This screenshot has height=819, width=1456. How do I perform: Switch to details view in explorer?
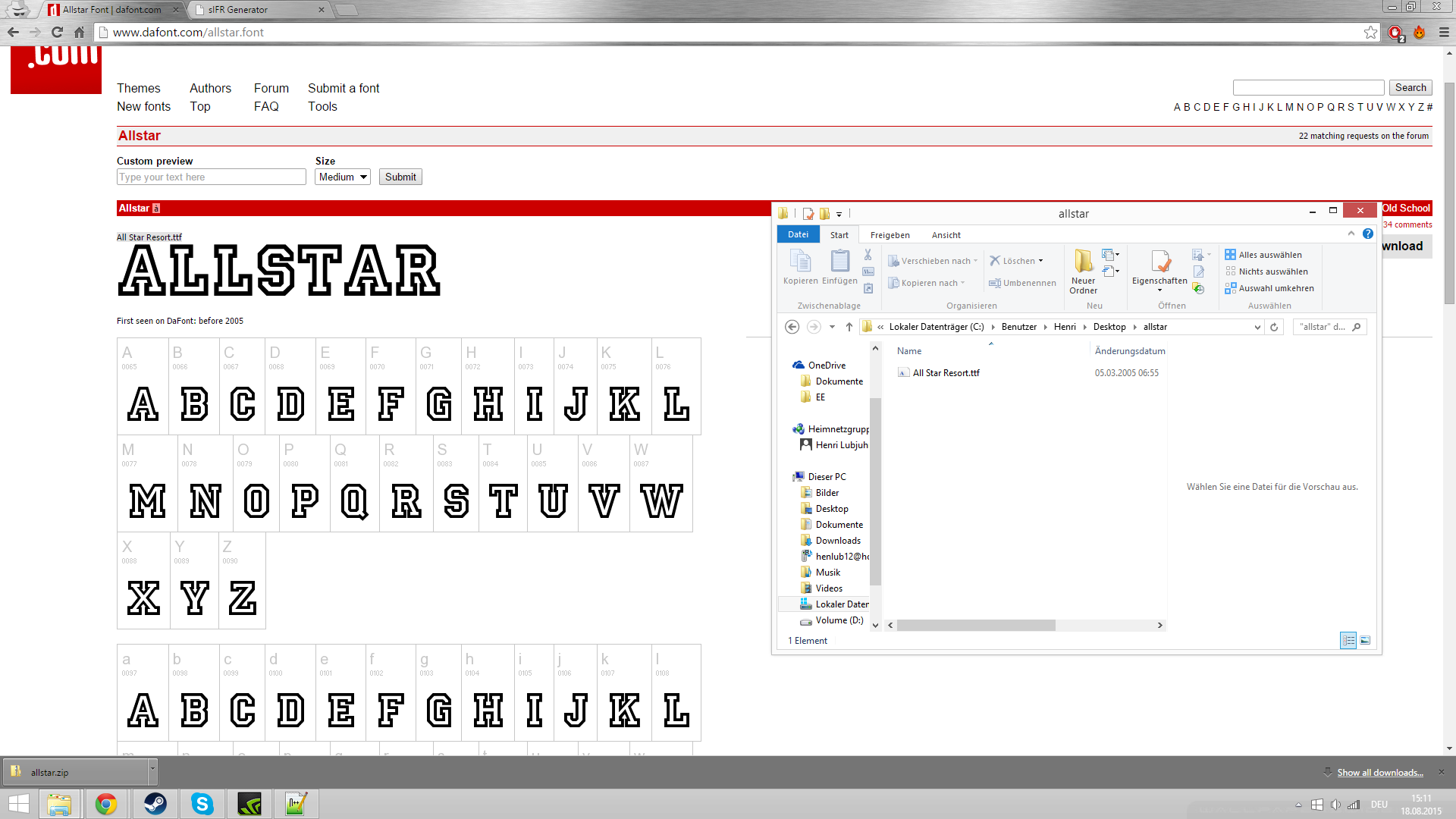click(x=1348, y=641)
